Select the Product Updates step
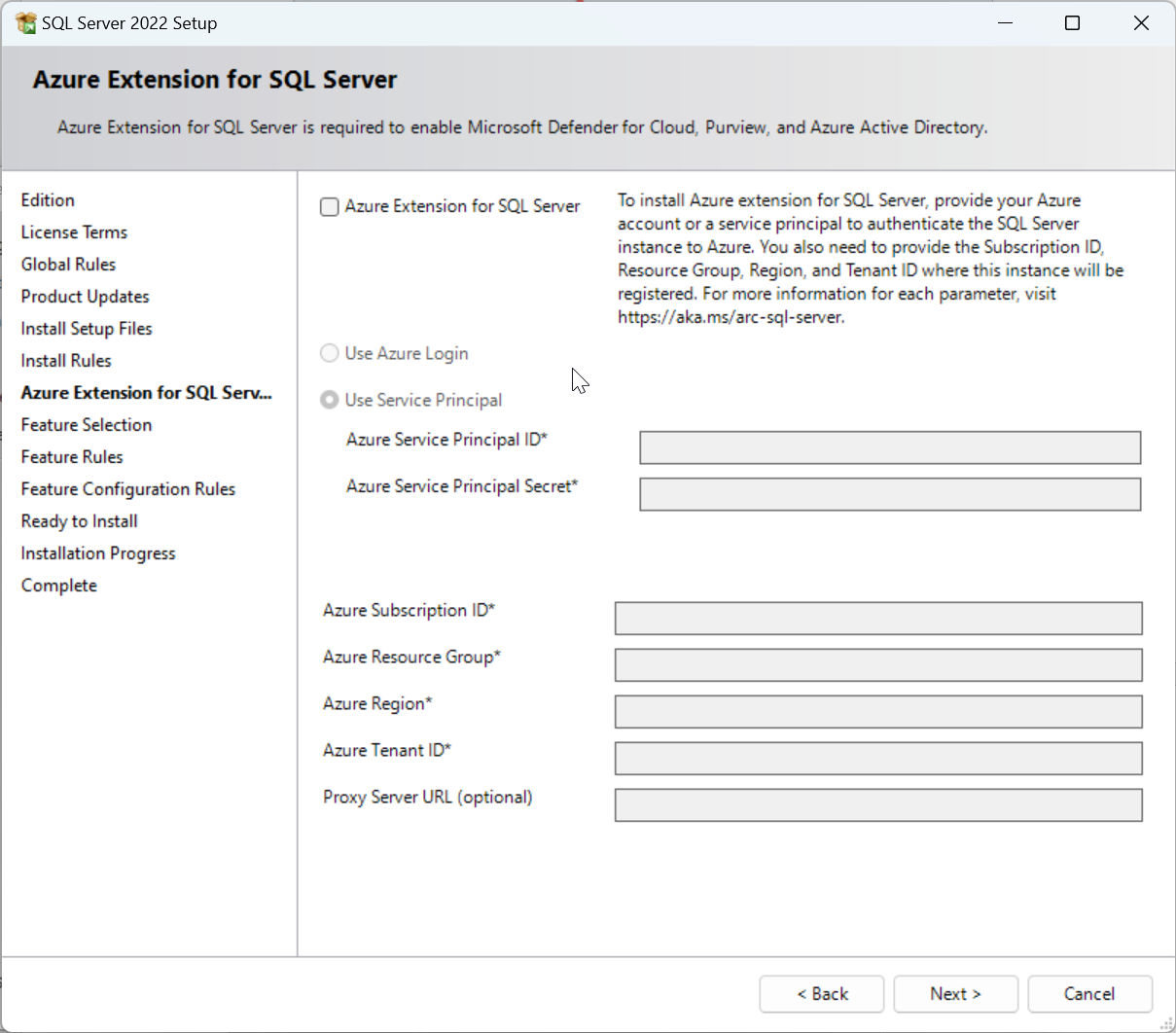Viewport: 1176px width, 1033px height. pyautogui.click(x=85, y=296)
